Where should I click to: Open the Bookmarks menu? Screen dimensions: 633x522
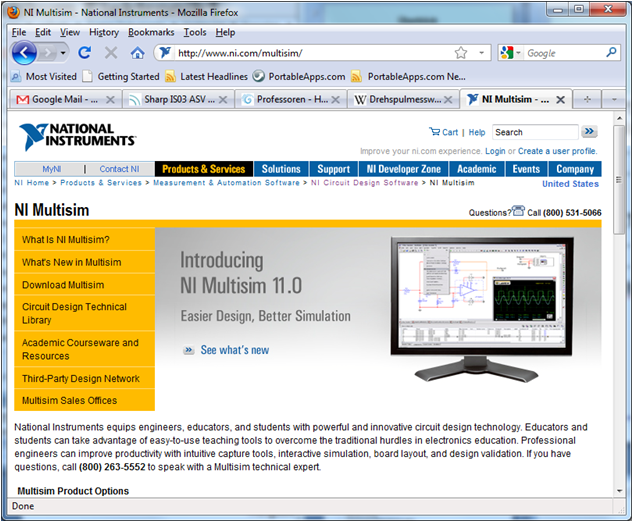pos(151,32)
